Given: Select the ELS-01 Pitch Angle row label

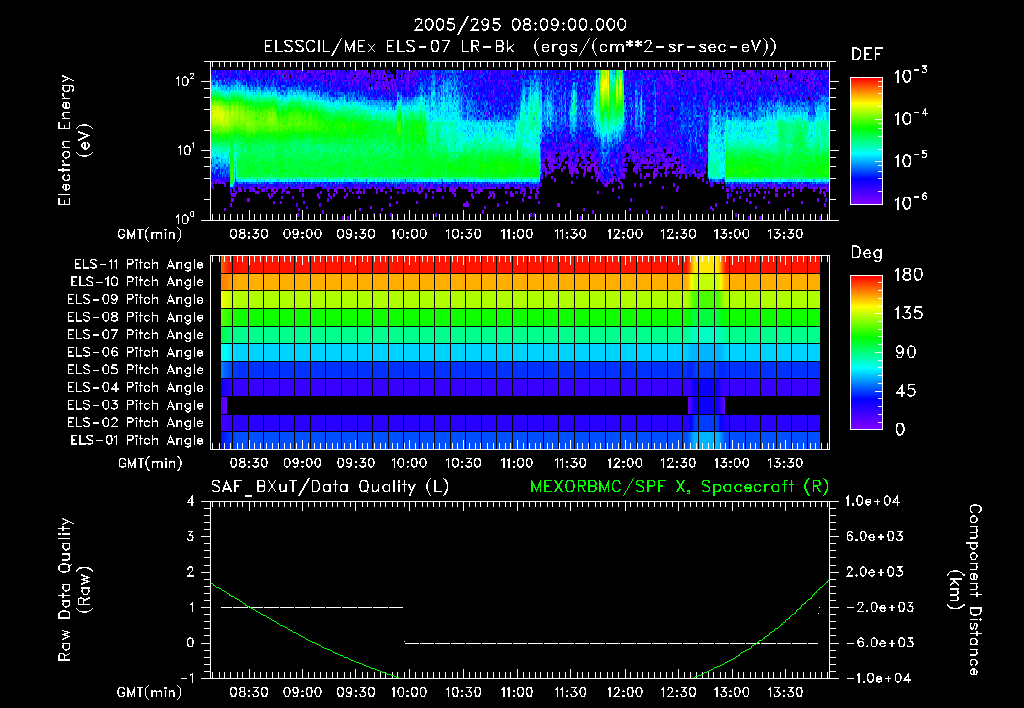Looking at the screenshot, I should click(137, 440).
